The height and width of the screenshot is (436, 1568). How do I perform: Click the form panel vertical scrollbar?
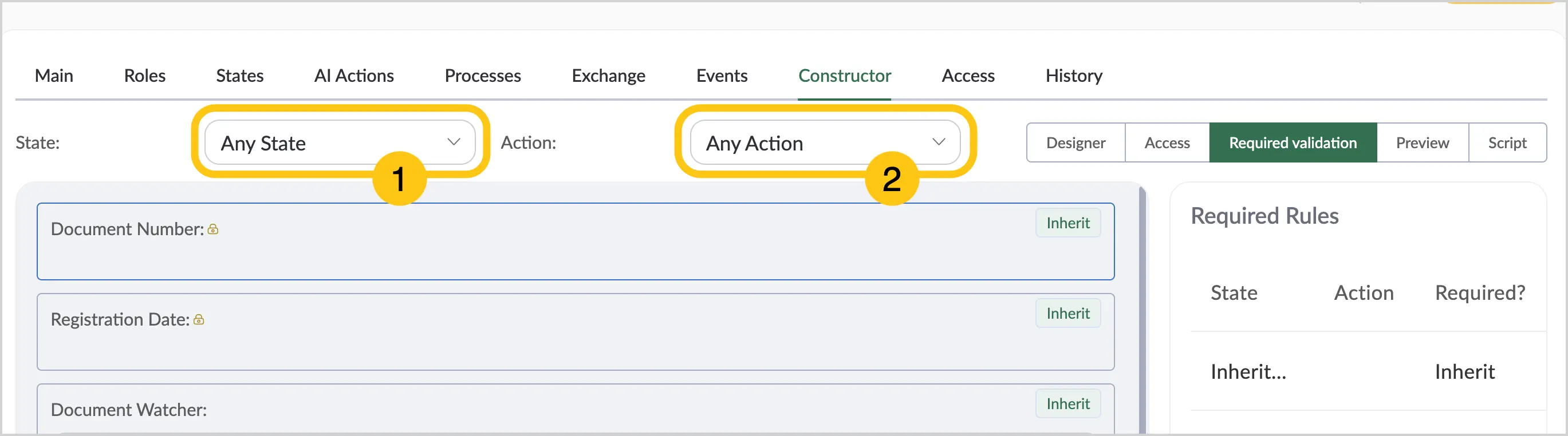[x=1142, y=310]
